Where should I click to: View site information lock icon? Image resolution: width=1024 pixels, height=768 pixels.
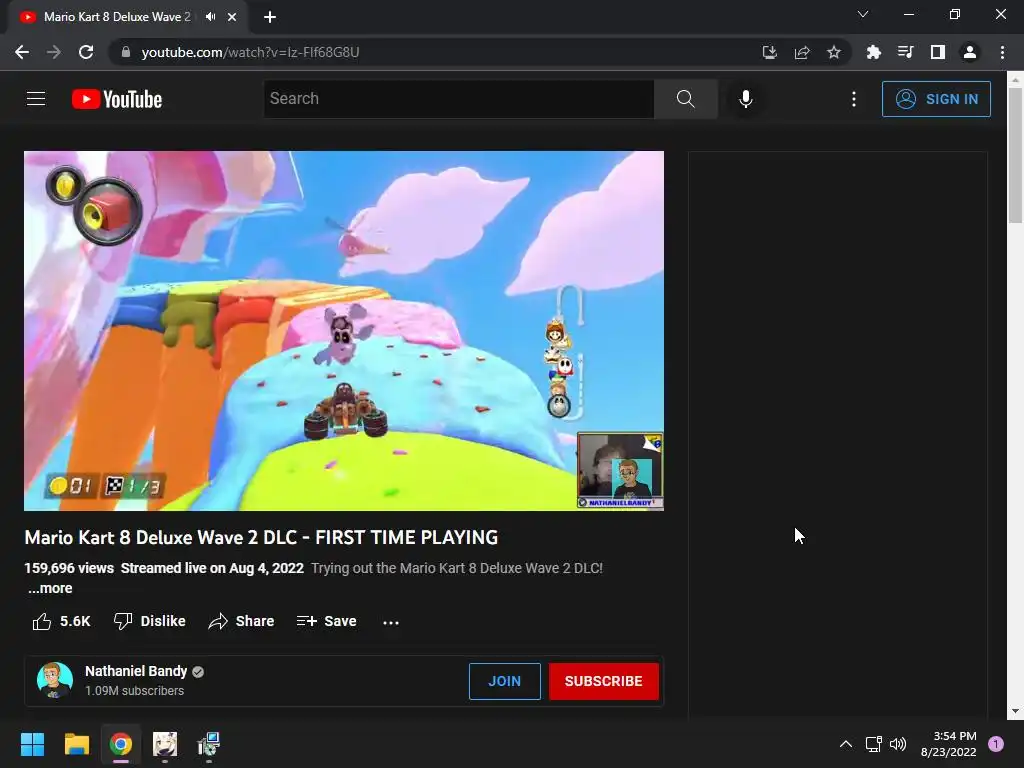[126, 52]
